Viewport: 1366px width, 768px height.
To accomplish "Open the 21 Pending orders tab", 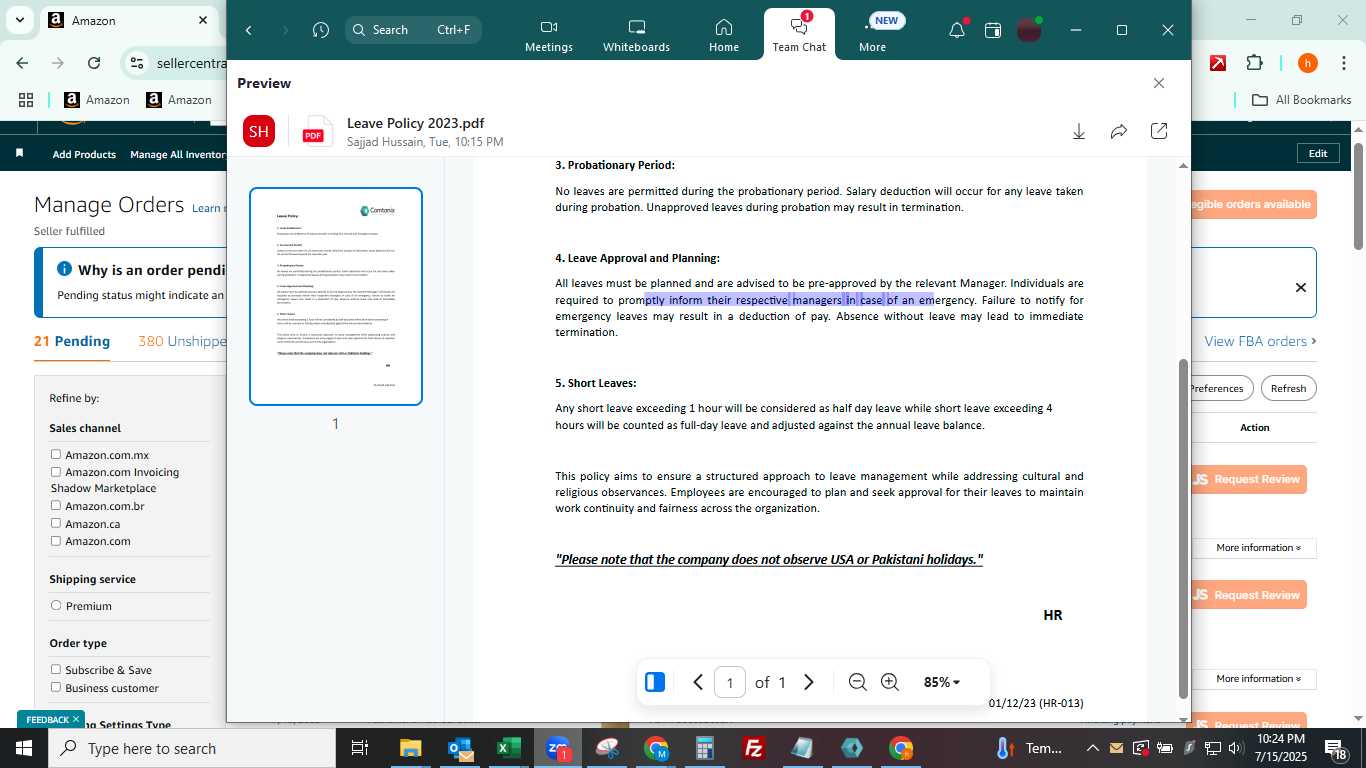I will 72,341.
